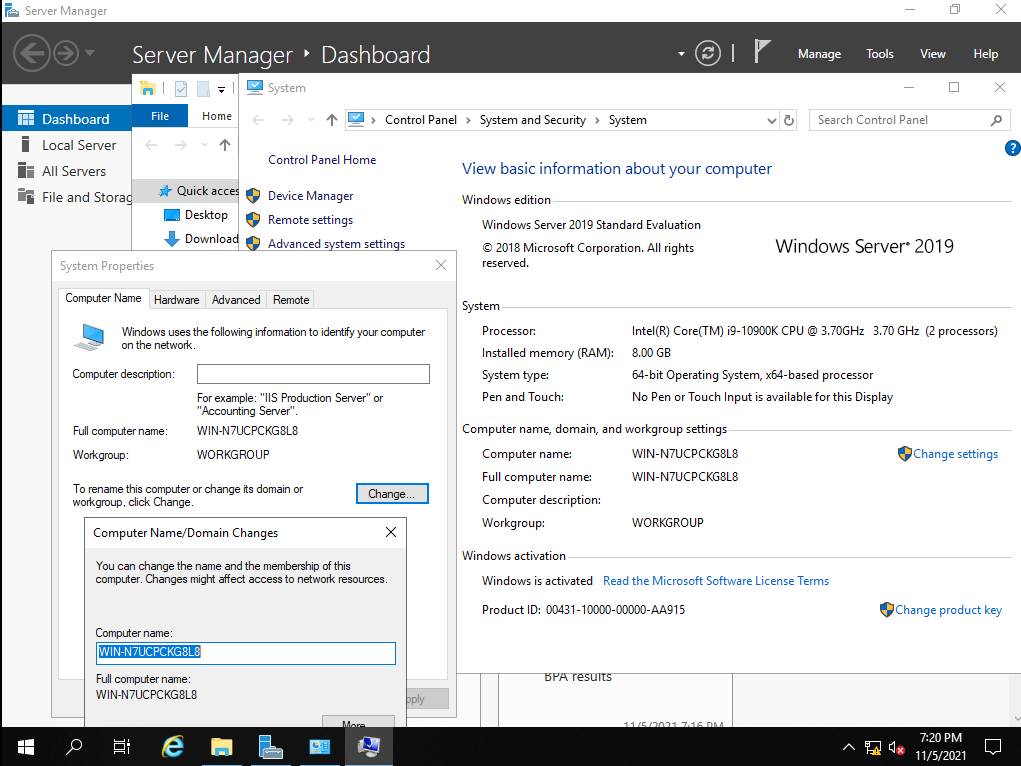This screenshot has width=1021, height=766.
Task: Click the up arrow in File Explorer
Action: click(x=225, y=145)
